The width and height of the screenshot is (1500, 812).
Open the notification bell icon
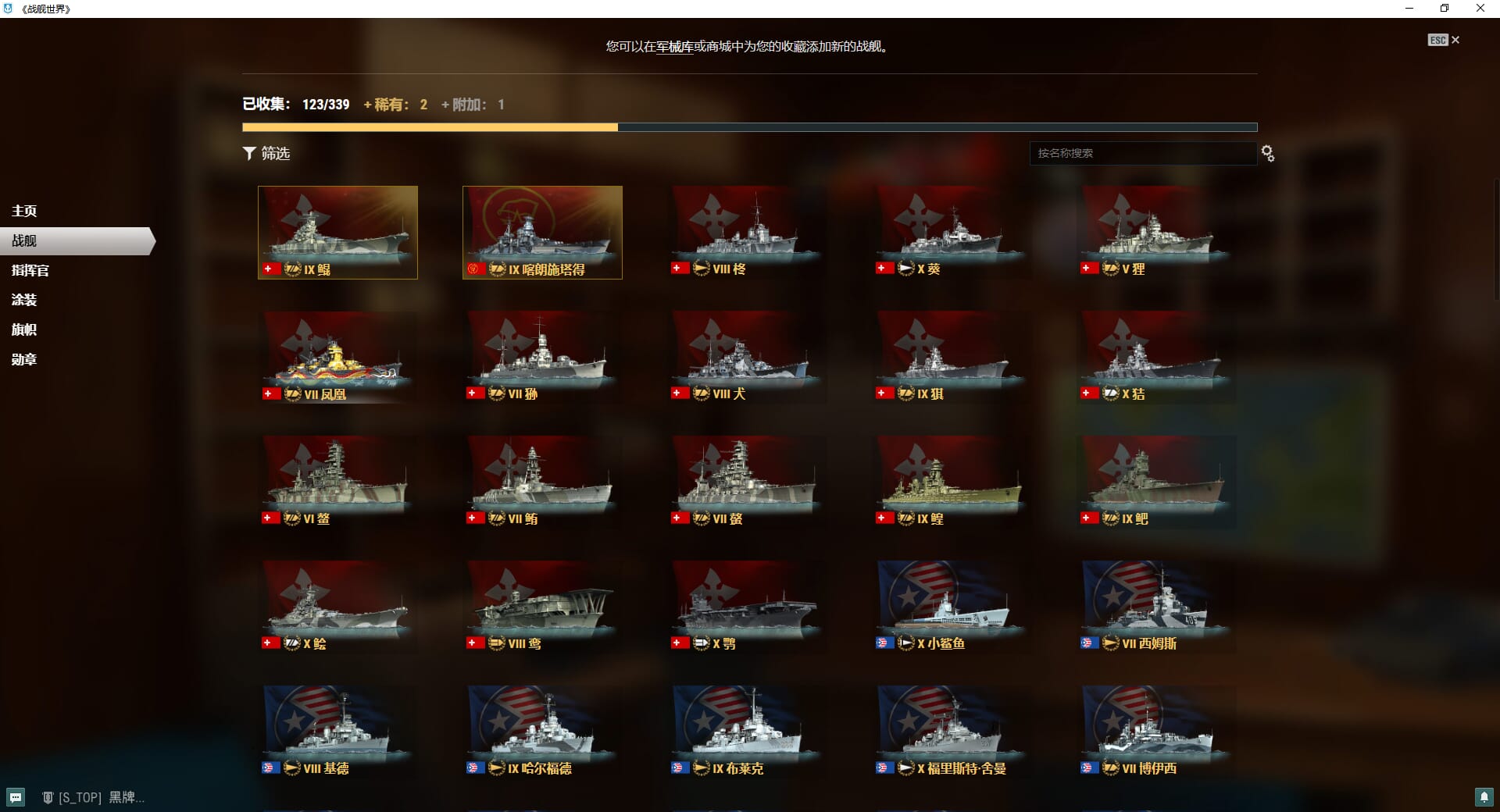(x=1484, y=797)
